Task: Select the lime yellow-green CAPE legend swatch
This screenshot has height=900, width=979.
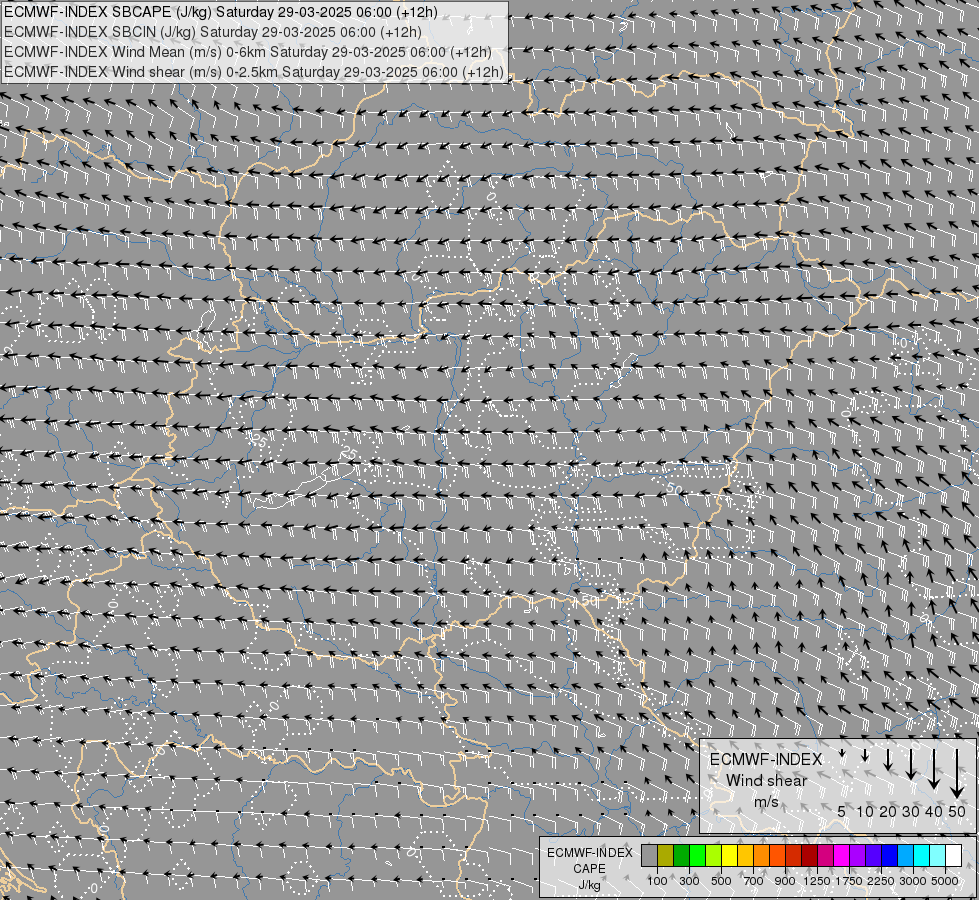Action: click(x=714, y=856)
